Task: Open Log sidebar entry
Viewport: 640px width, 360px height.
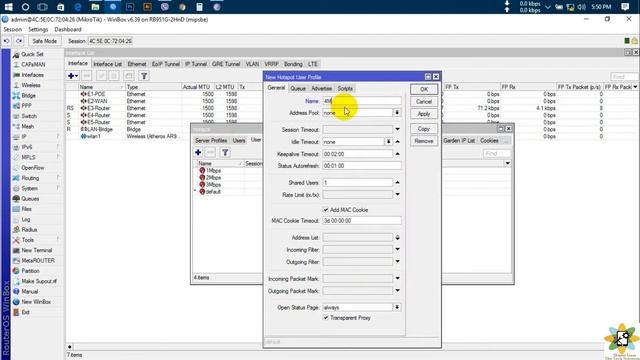Action: [25, 220]
